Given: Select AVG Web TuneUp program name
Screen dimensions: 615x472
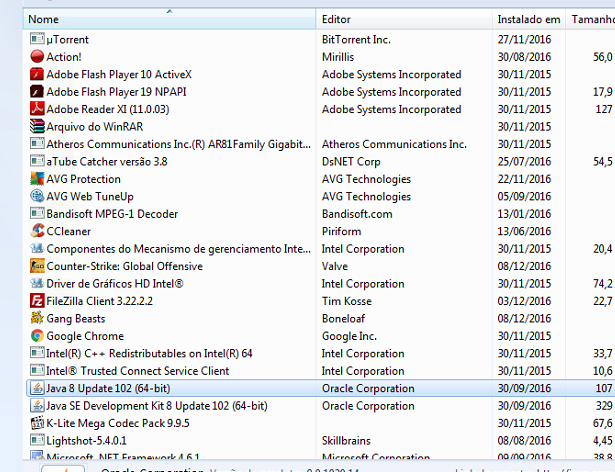Looking at the screenshot, I should [x=90, y=196].
